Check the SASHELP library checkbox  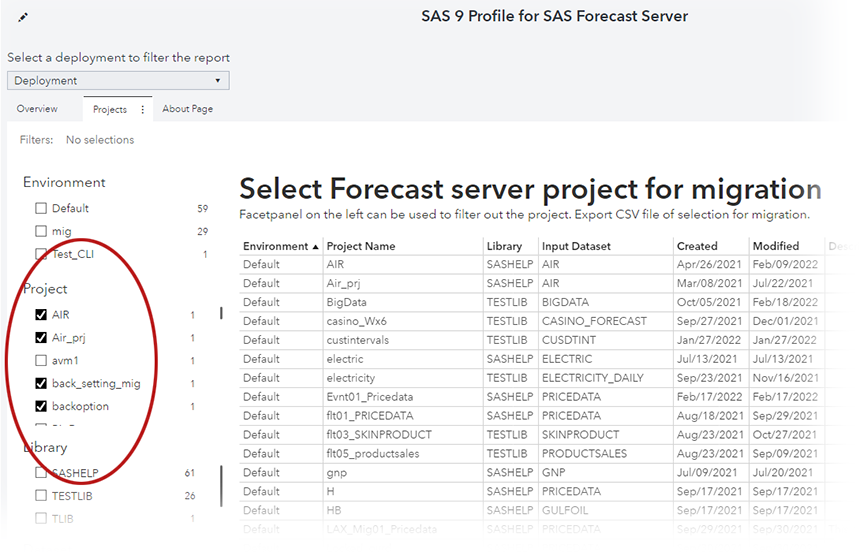point(41,472)
